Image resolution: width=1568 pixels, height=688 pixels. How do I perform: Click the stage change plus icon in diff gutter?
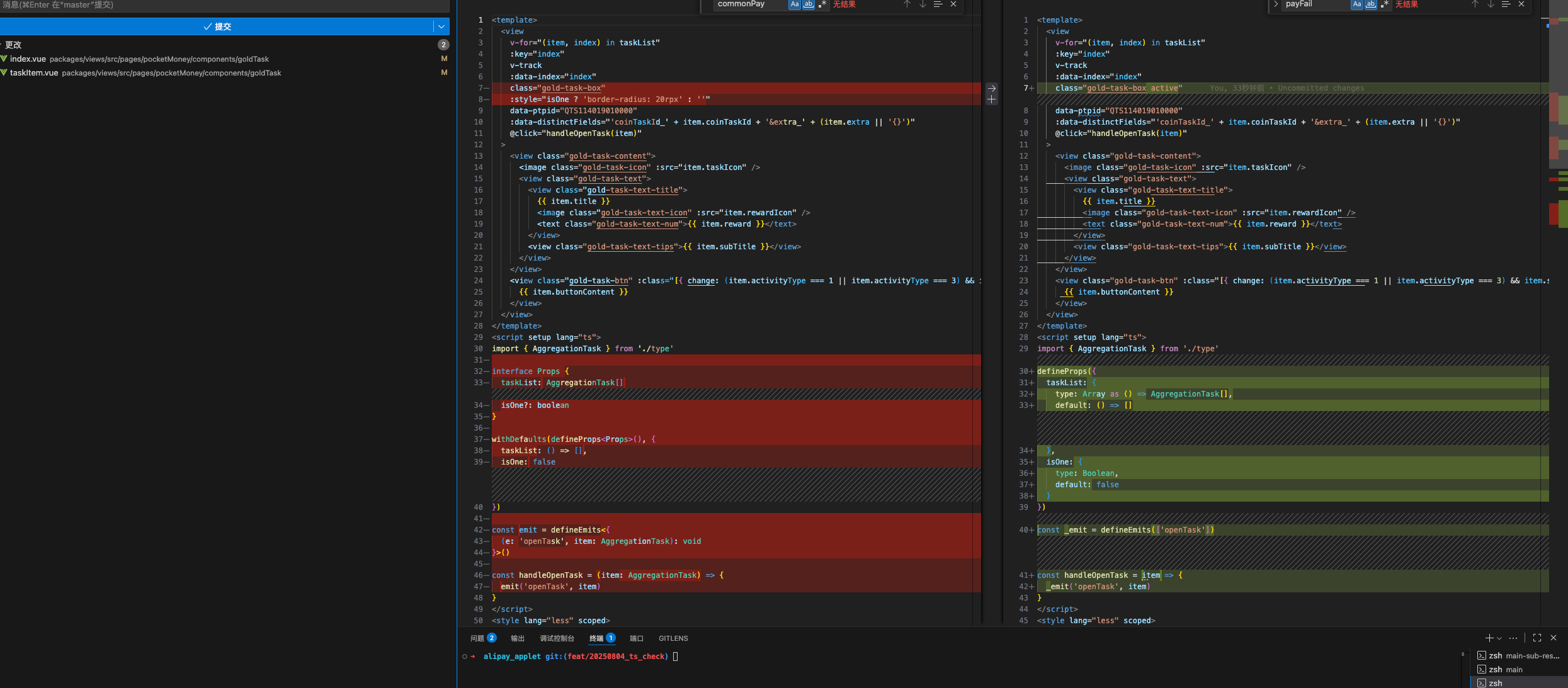991,99
